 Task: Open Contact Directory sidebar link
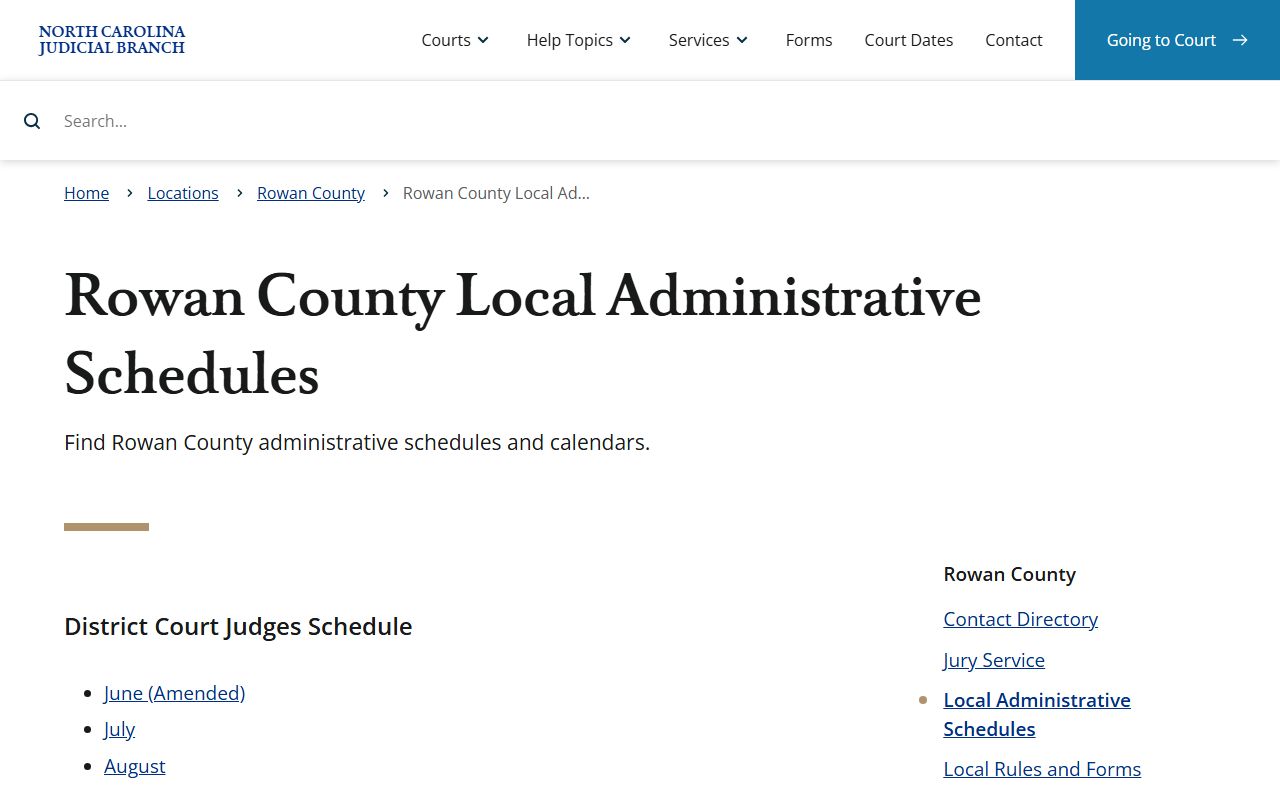[1020, 619]
